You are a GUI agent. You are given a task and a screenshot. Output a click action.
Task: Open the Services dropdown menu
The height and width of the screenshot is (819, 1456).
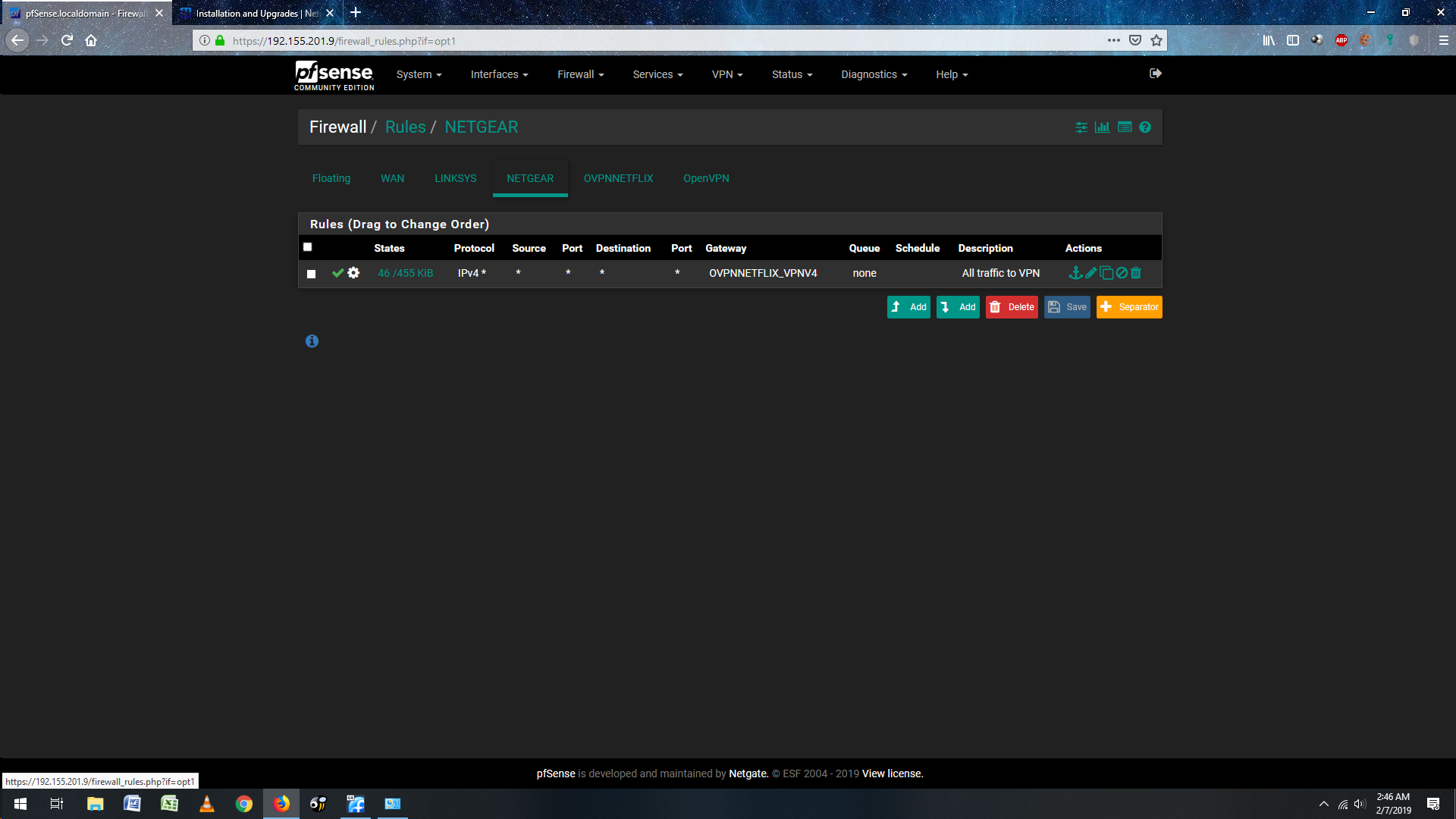657,74
